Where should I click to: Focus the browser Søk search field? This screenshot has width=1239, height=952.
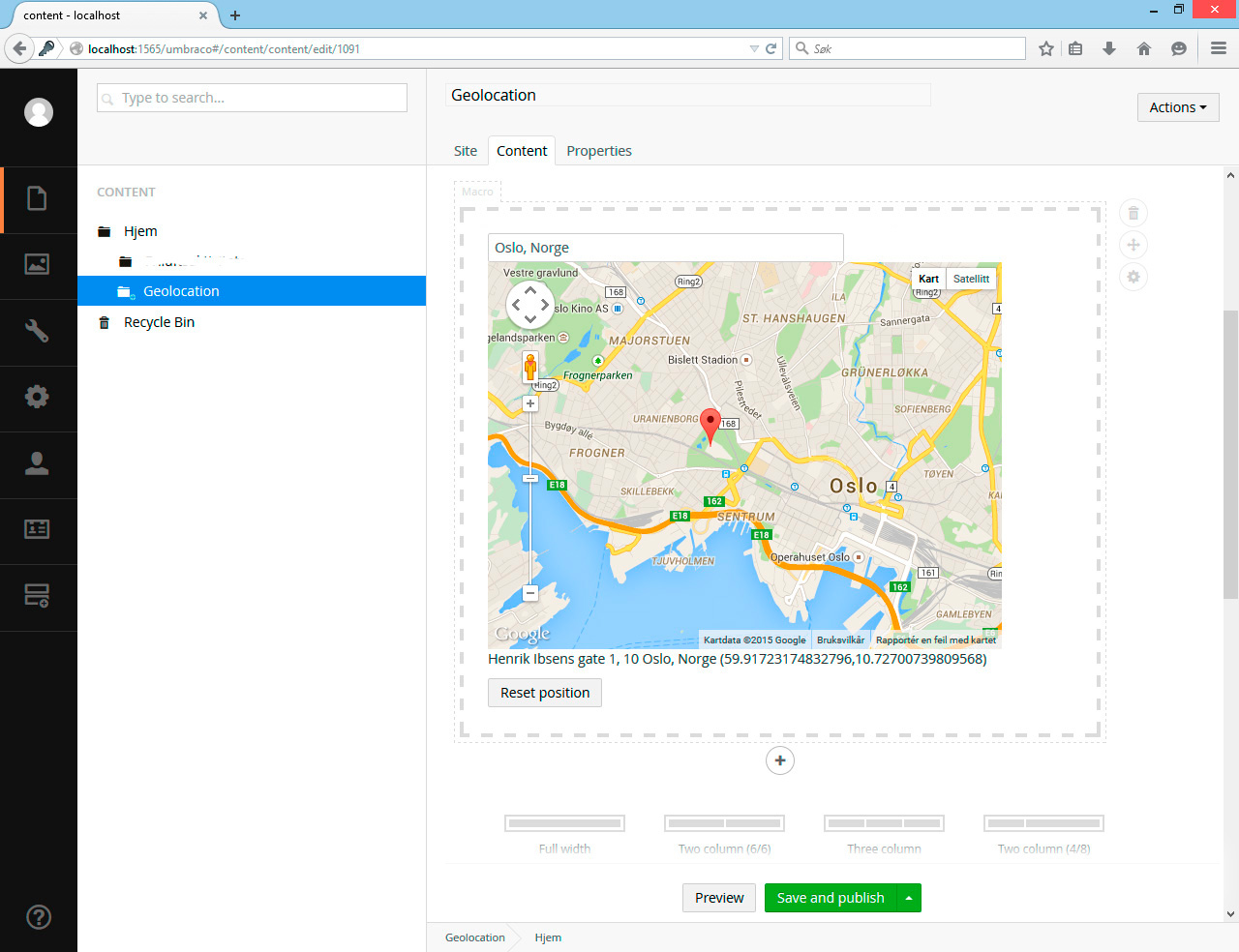click(908, 48)
